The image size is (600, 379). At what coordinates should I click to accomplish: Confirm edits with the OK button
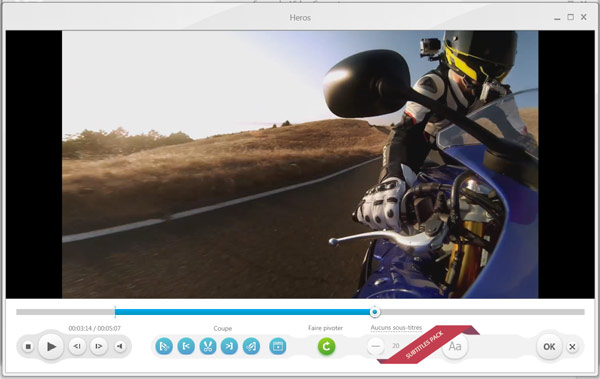[x=549, y=346]
